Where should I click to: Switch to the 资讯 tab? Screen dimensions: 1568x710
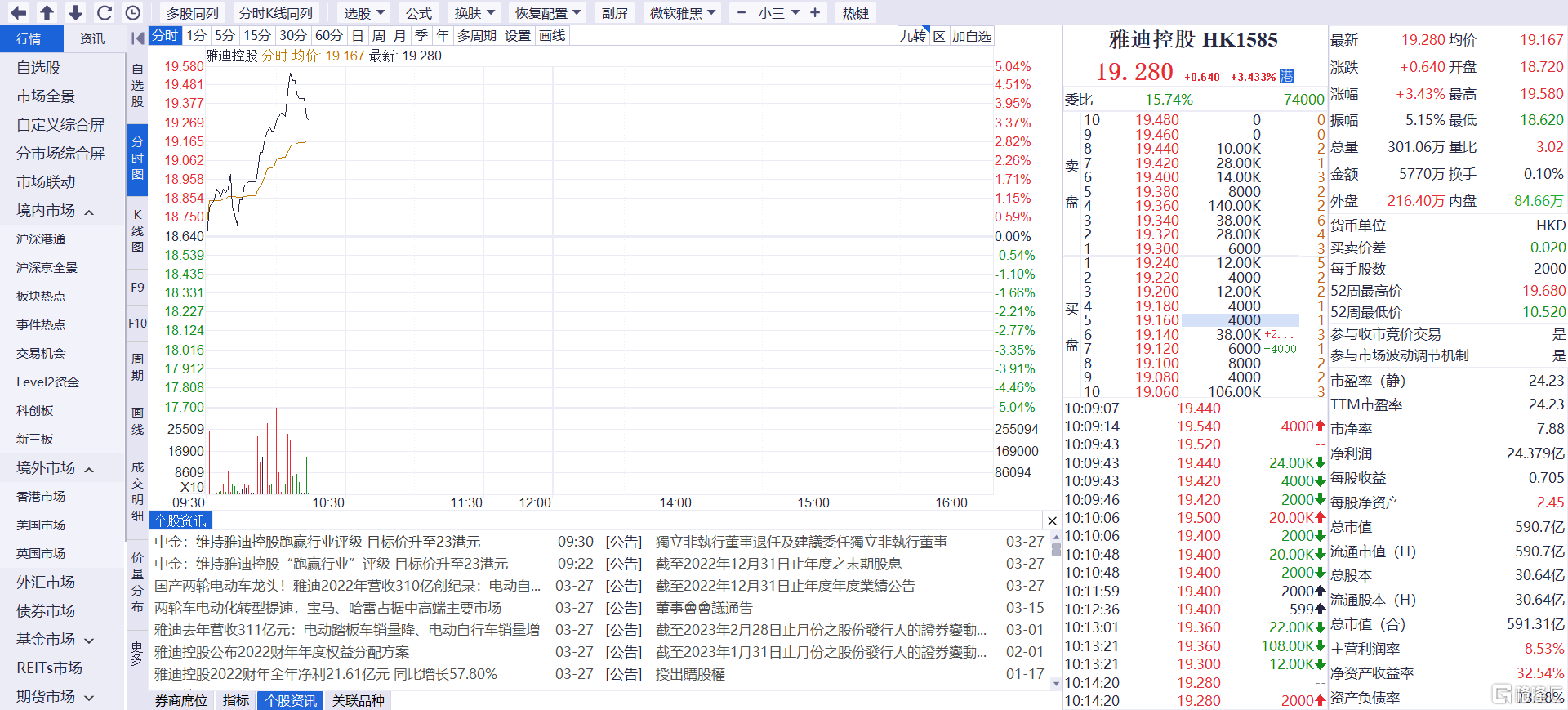click(92, 38)
